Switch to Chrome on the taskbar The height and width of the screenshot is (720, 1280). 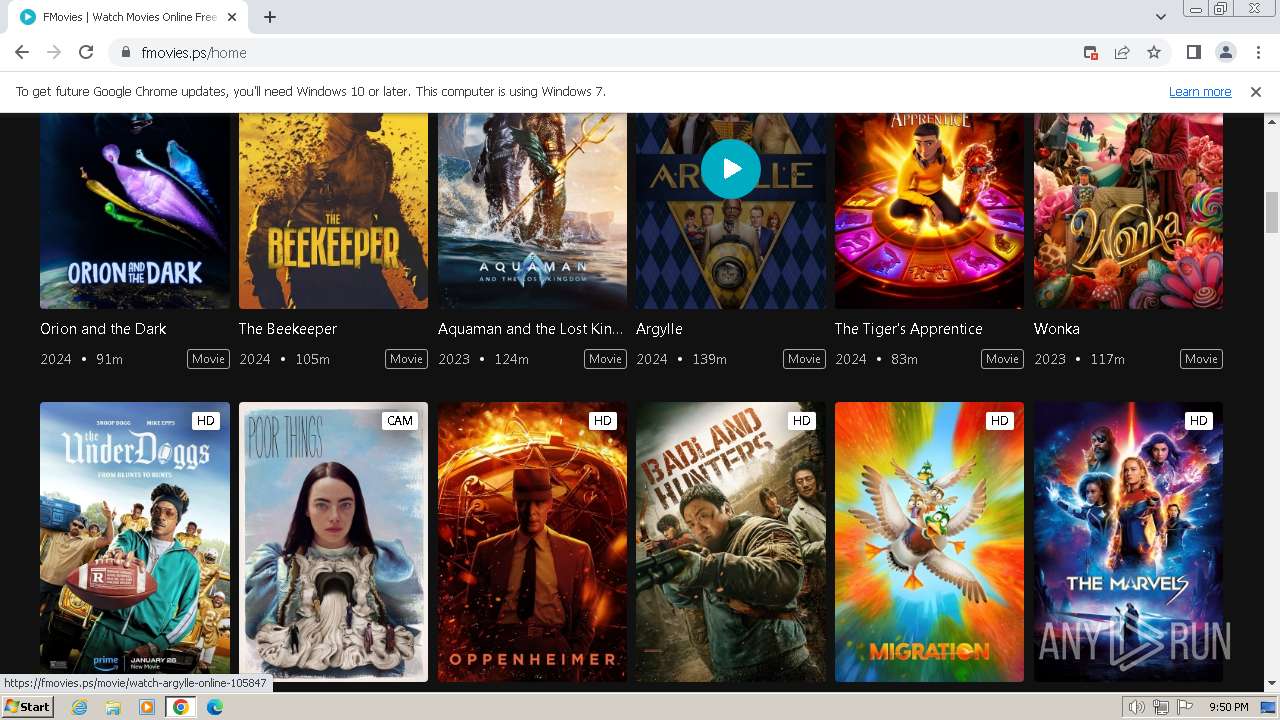[181, 707]
